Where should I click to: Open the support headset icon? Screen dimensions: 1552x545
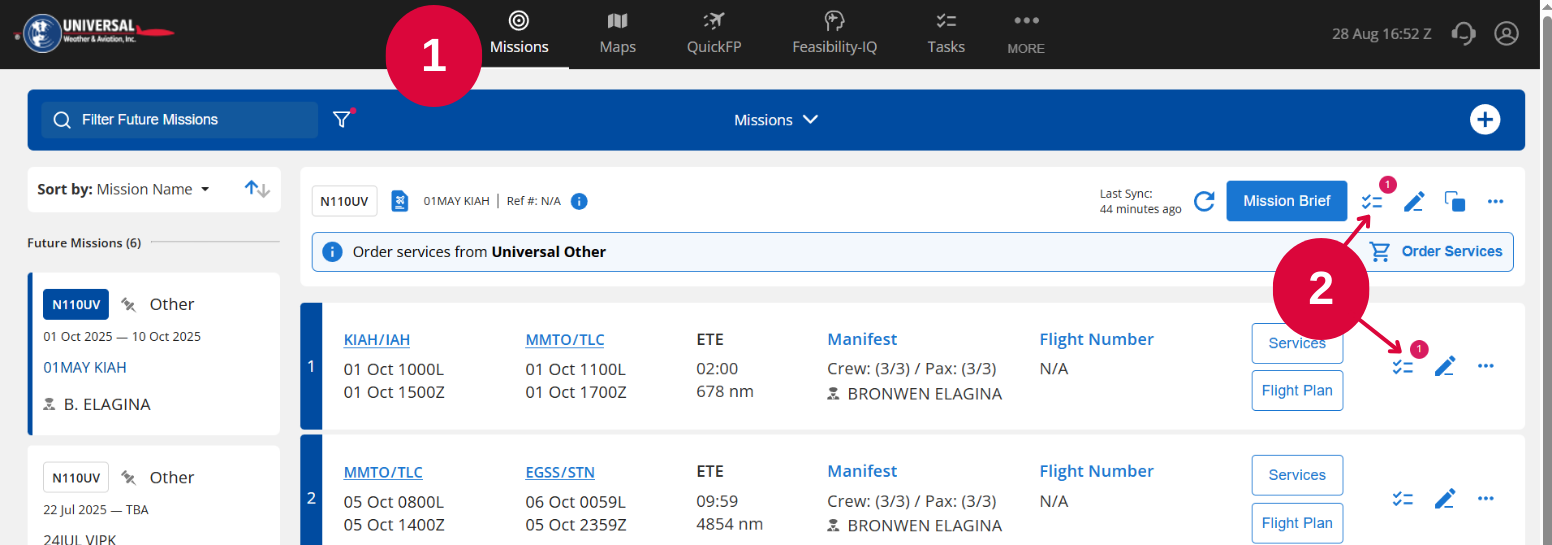[x=1463, y=33]
